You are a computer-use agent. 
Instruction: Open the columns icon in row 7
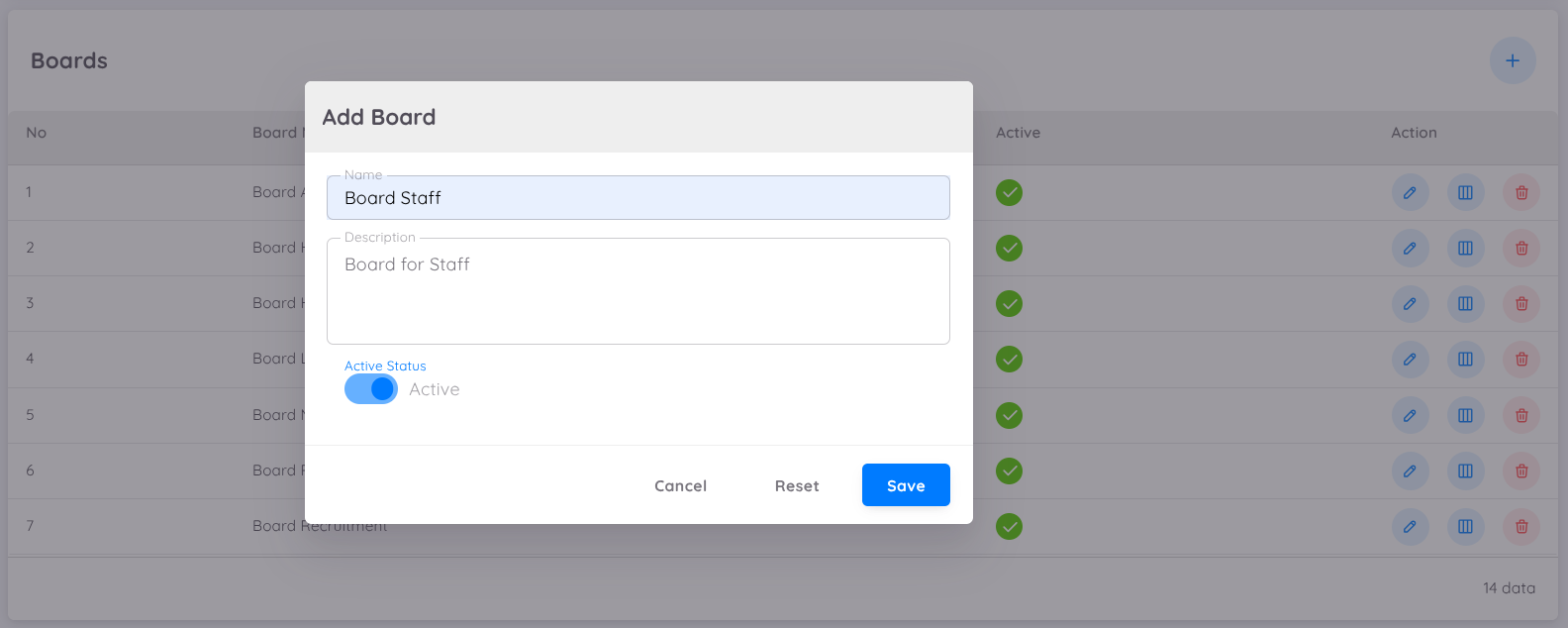[x=1466, y=527]
